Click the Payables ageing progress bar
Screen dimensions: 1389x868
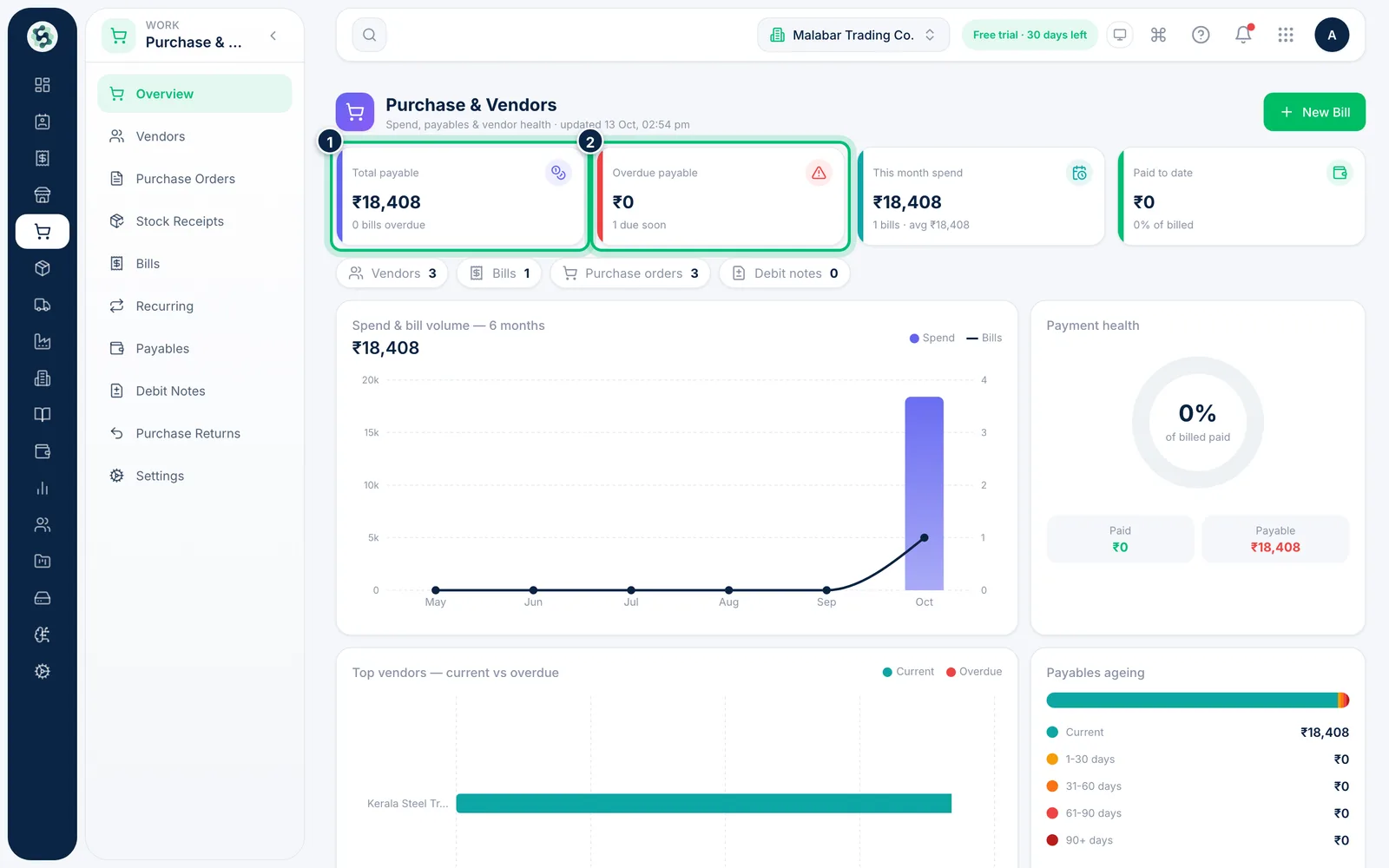pyautogui.click(x=1198, y=700)
